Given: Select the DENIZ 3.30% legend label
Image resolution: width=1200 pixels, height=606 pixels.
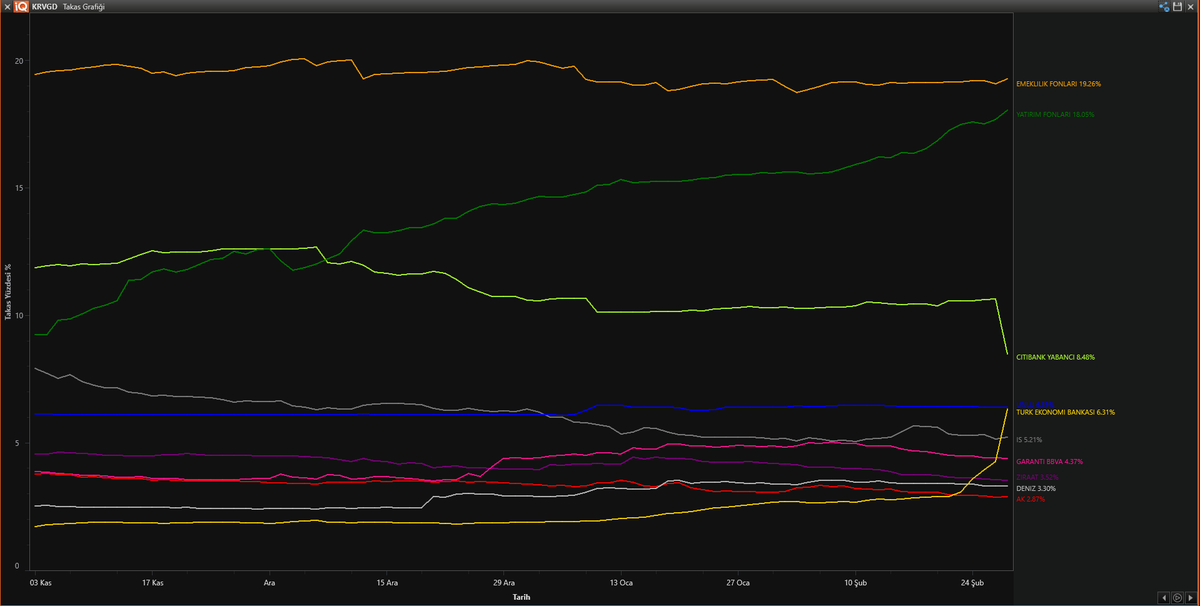Looking at the screenshot, I should pyautogui.click(x=1035, y=489).
